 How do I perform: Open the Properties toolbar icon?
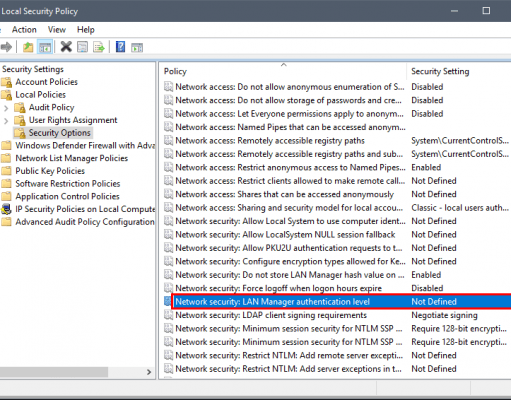pos(82,47)
